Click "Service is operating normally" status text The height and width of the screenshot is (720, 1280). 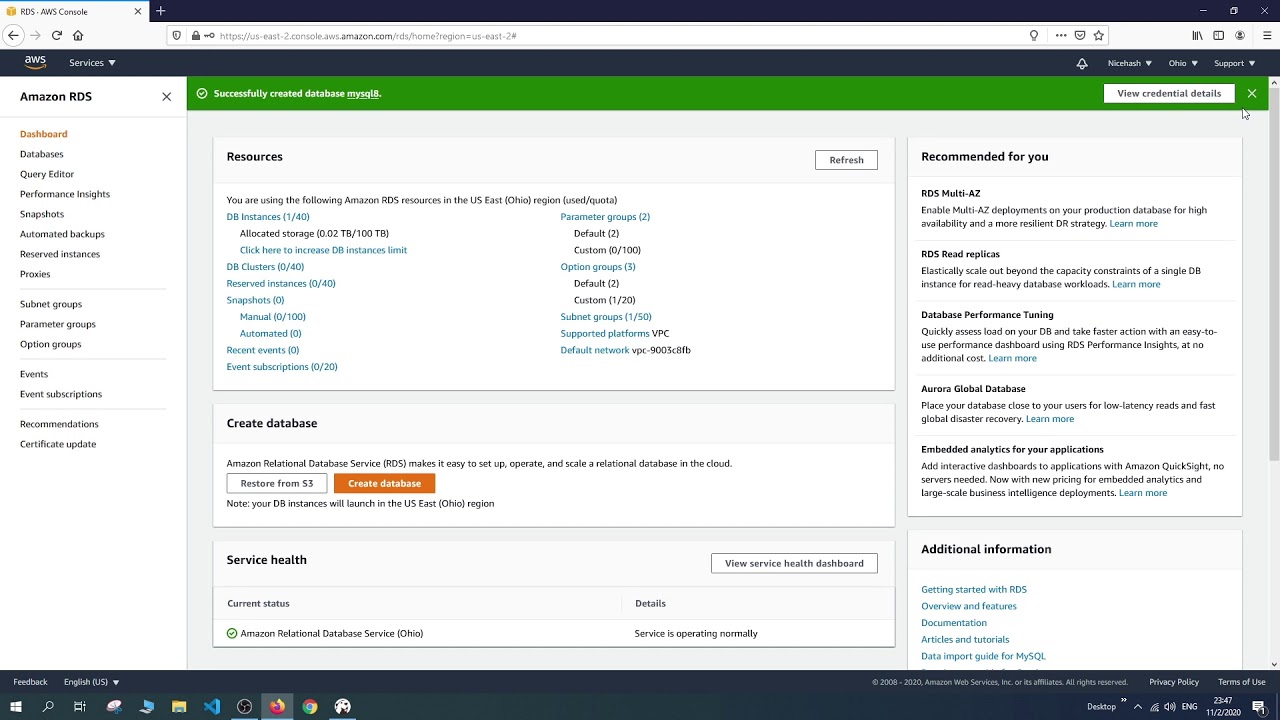click(x=696, y=633)
